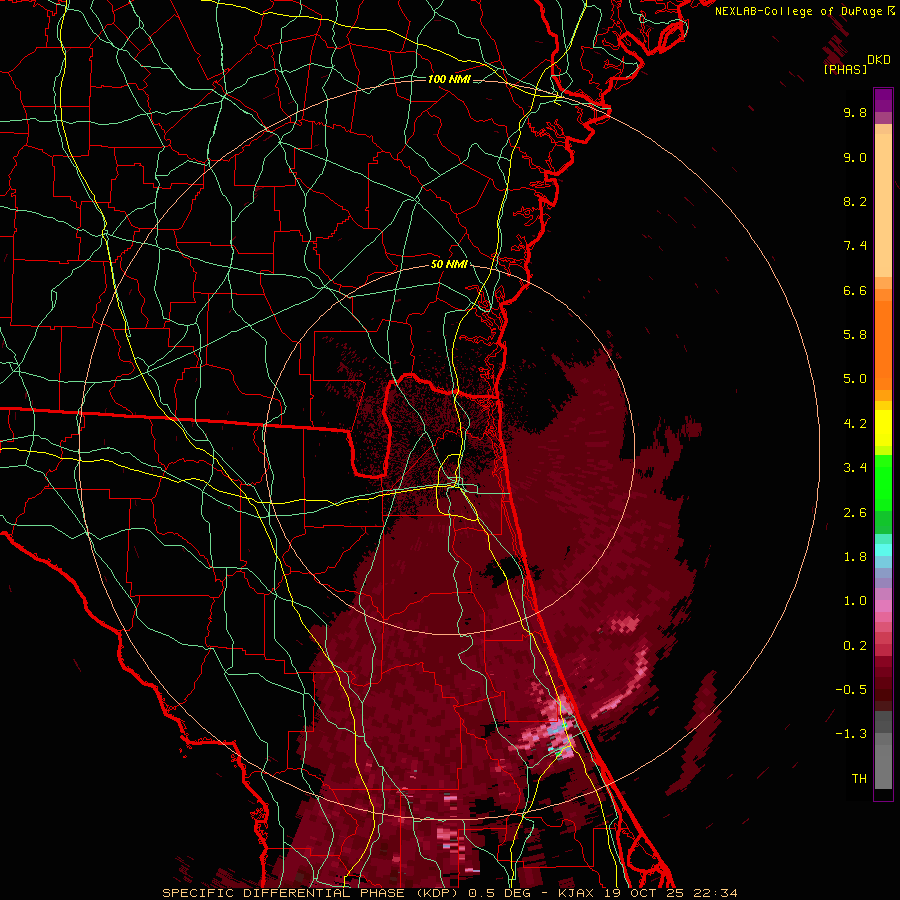
Task: Click the yellow segment of the color bar
Action: (x=883, y=428)
